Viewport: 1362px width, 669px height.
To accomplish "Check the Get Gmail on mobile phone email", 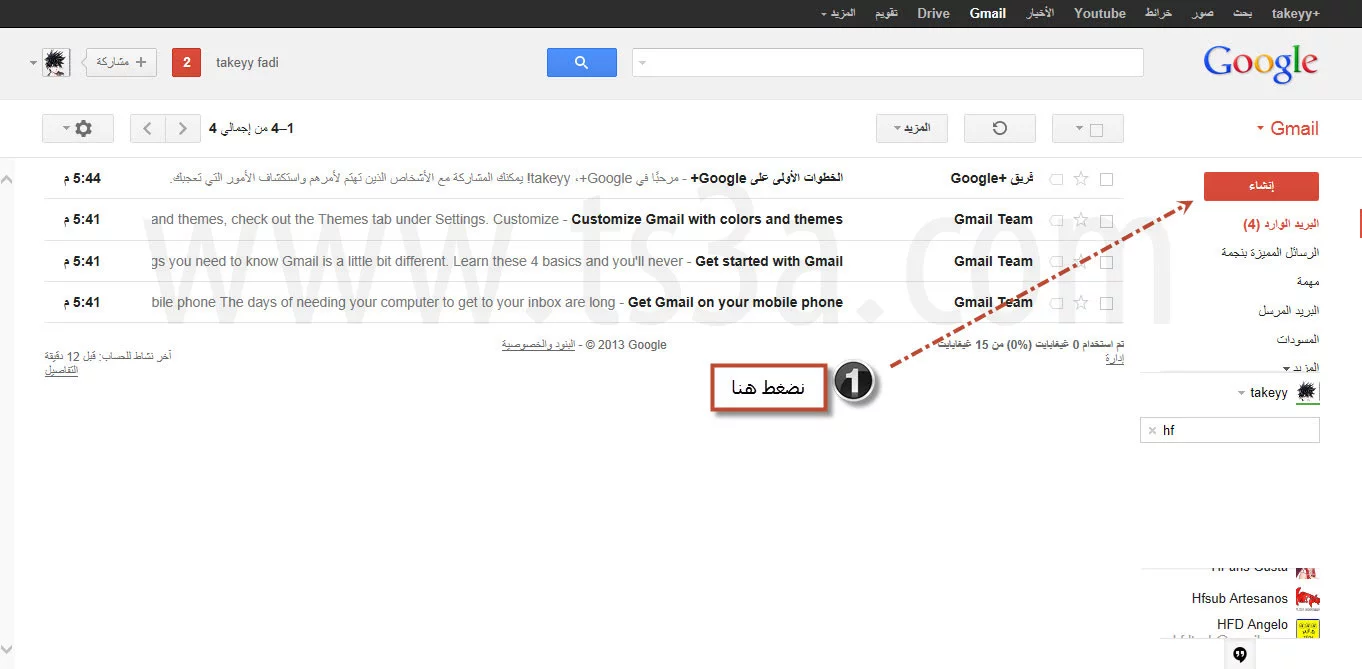I will coord(1106,303).
